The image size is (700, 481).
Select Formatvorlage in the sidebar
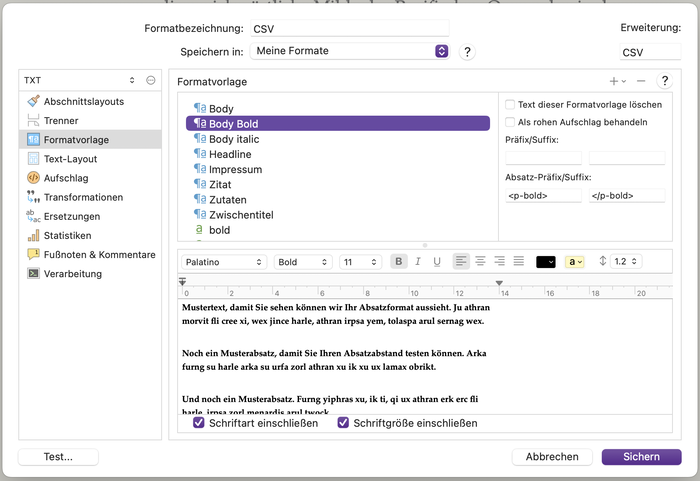[x=90, y=140]
